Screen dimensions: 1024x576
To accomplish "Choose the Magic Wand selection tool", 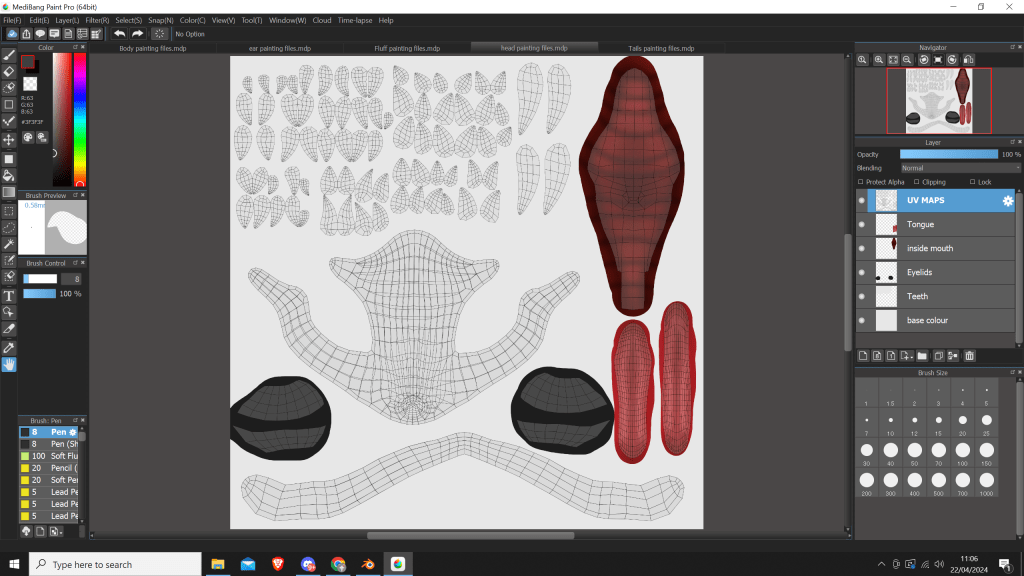I will click(x=9, y=244).
